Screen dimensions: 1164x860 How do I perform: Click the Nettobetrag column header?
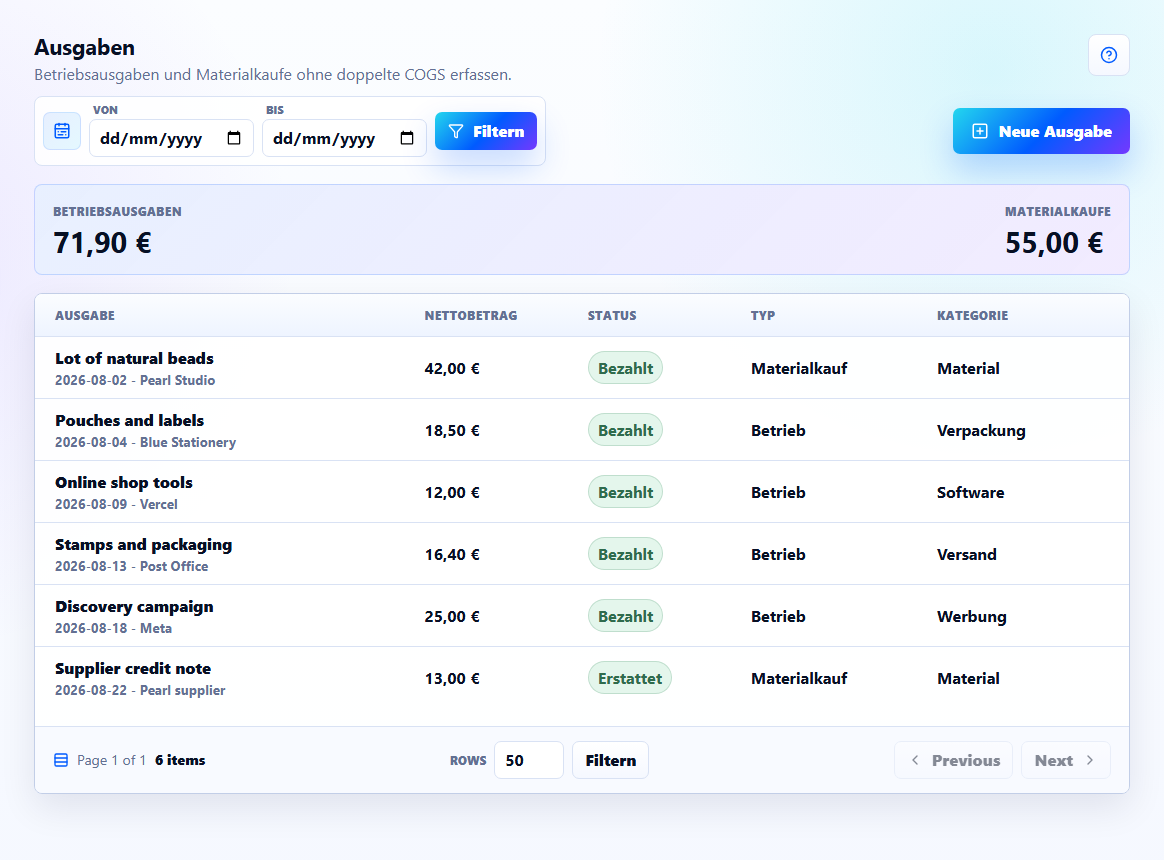pyautogui.click(x=471, y=316)
